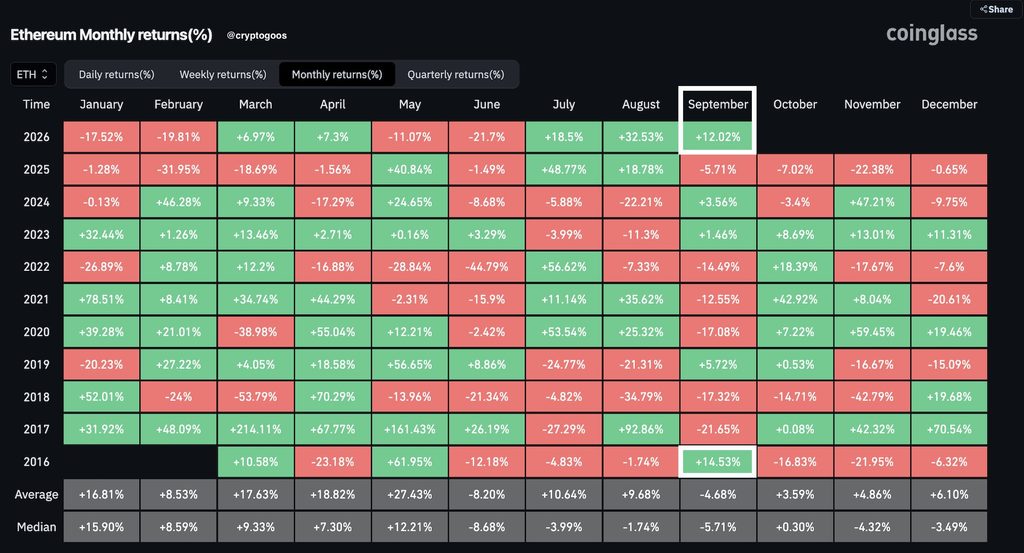
Task: Switch to Weekly returns(%) tab
Action: click(223, 74)
